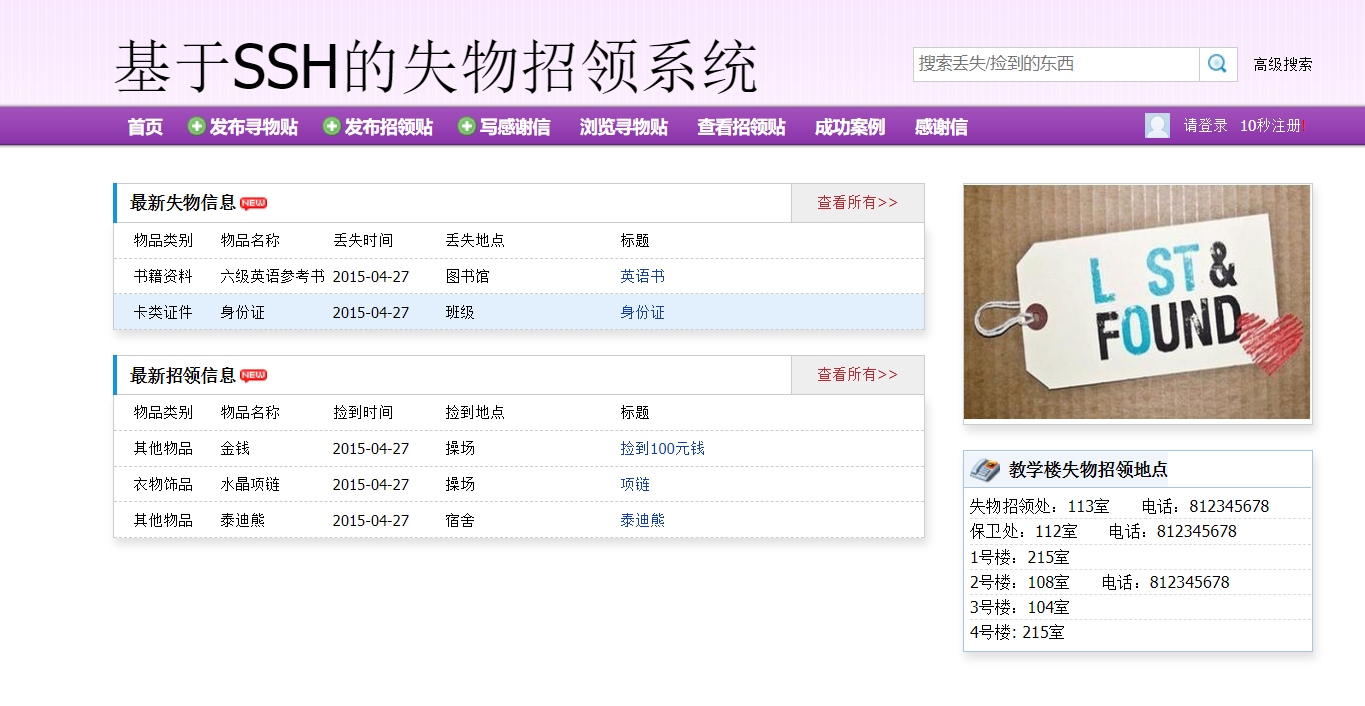Click 查看所有 for latest lost items
Image resolution: width=1365 pixels, height=706 pixels.
point(856,202)
